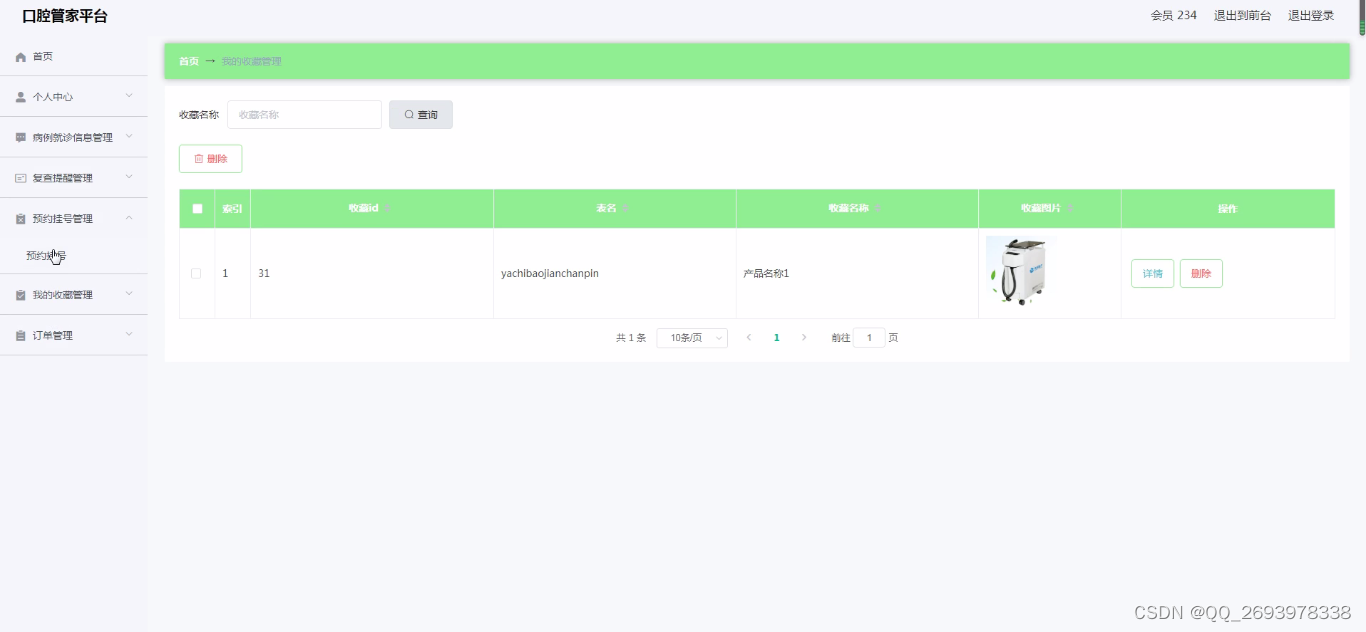Click 详情 button for 产品名称1
This screenshot has height=632, width=1366.
1152,274
